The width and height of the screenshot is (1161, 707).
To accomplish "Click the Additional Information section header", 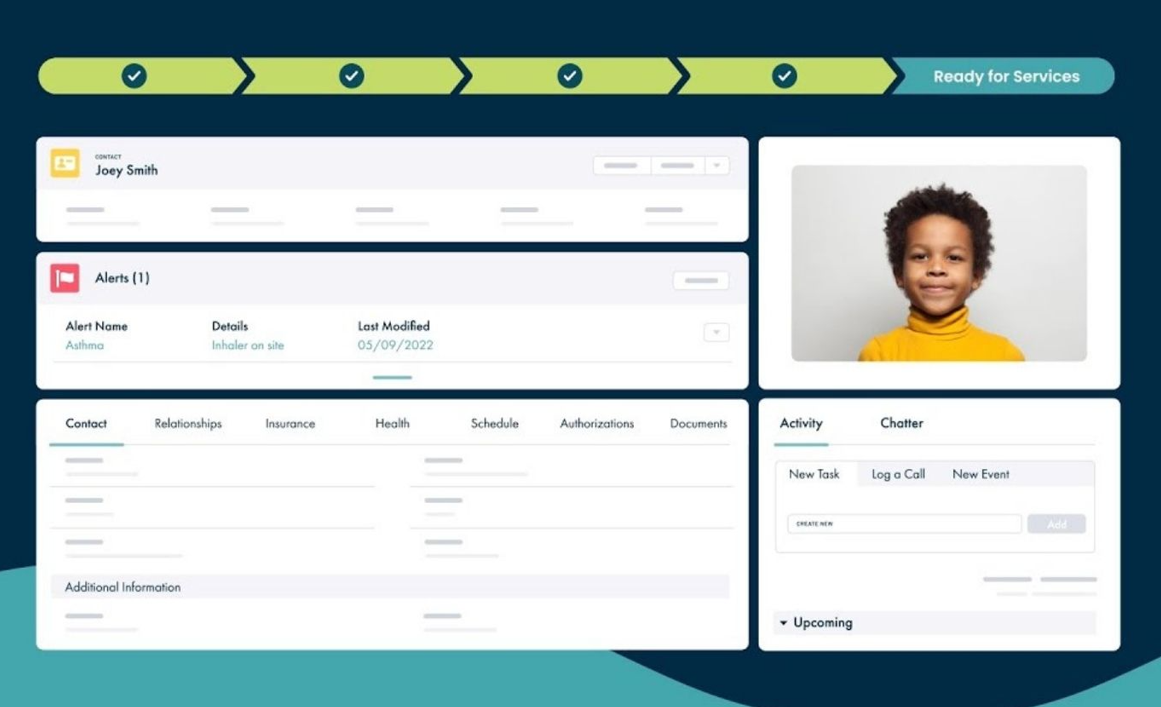I will [x=390, y=587].
